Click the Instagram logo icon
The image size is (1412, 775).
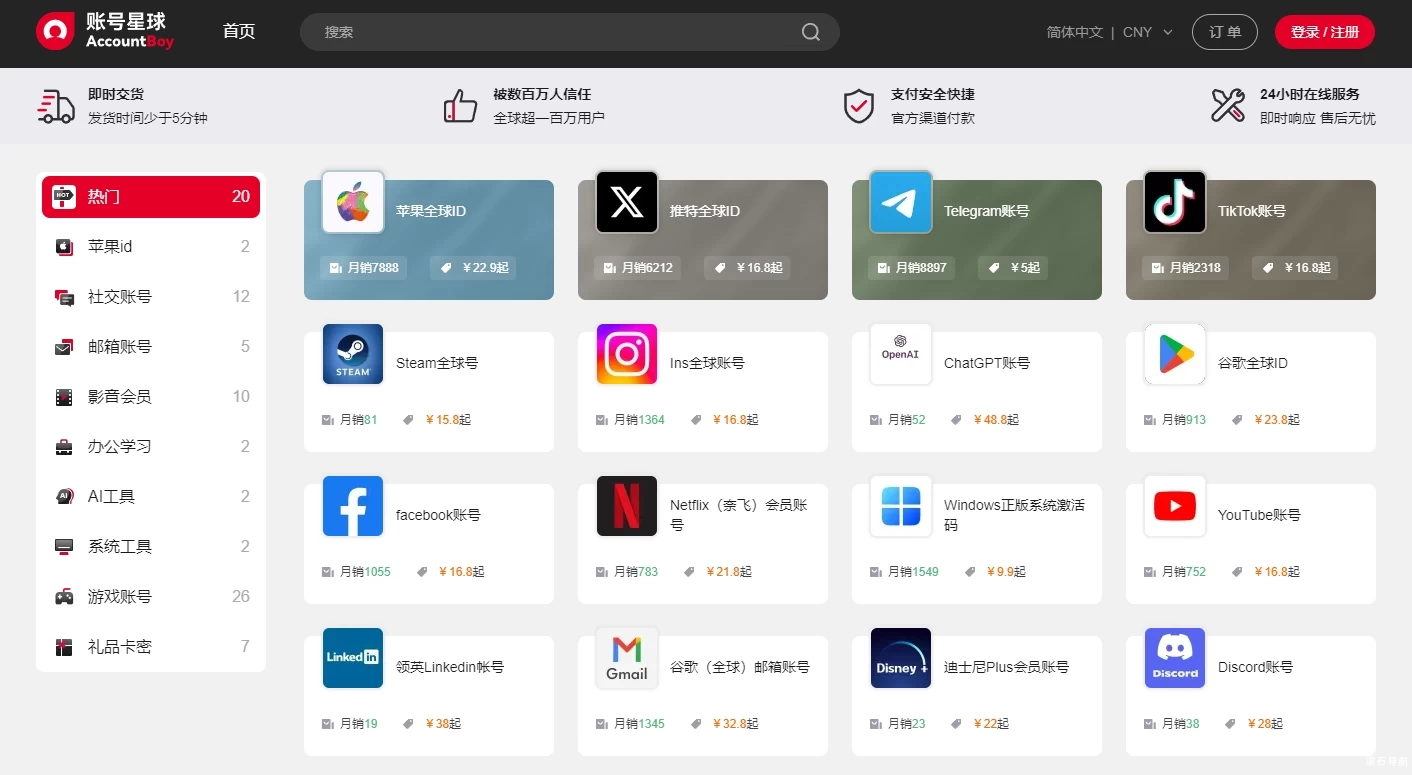pos(627,354)
